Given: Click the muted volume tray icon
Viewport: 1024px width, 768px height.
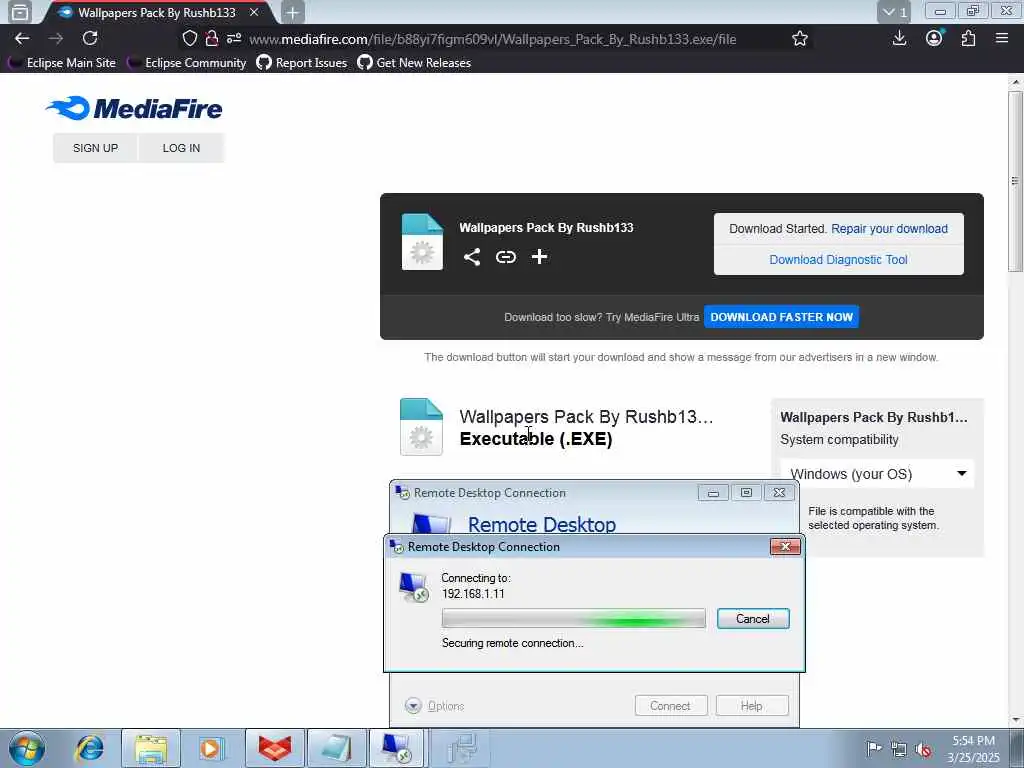Looking at the screenshot, I should [923, 749].
